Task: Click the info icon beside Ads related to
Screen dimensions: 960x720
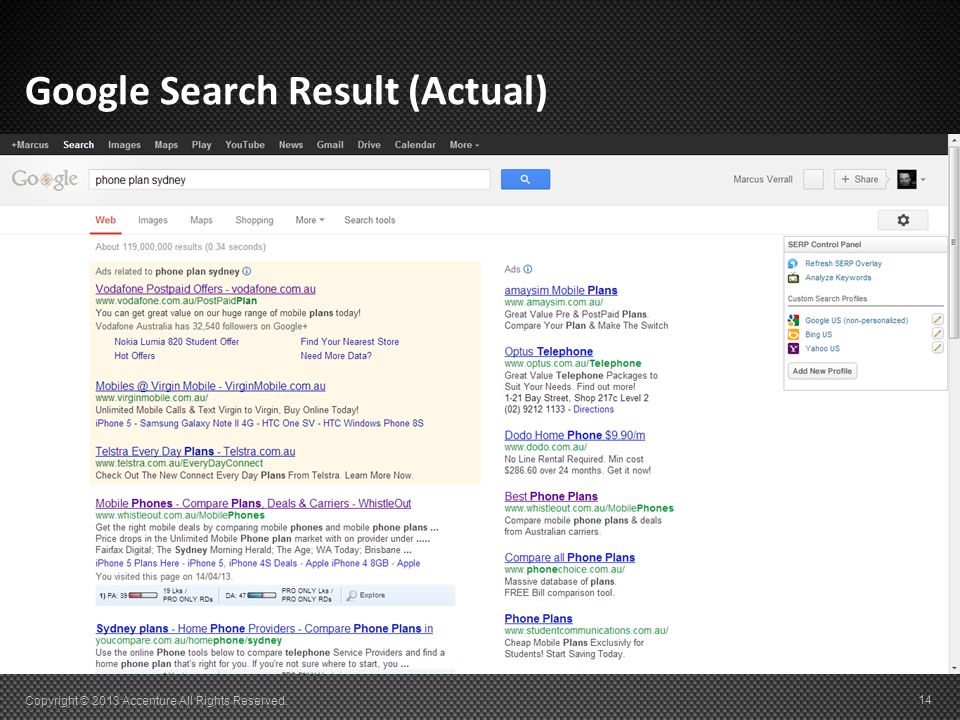Action: pyautogui.click(x=247, y=271)
